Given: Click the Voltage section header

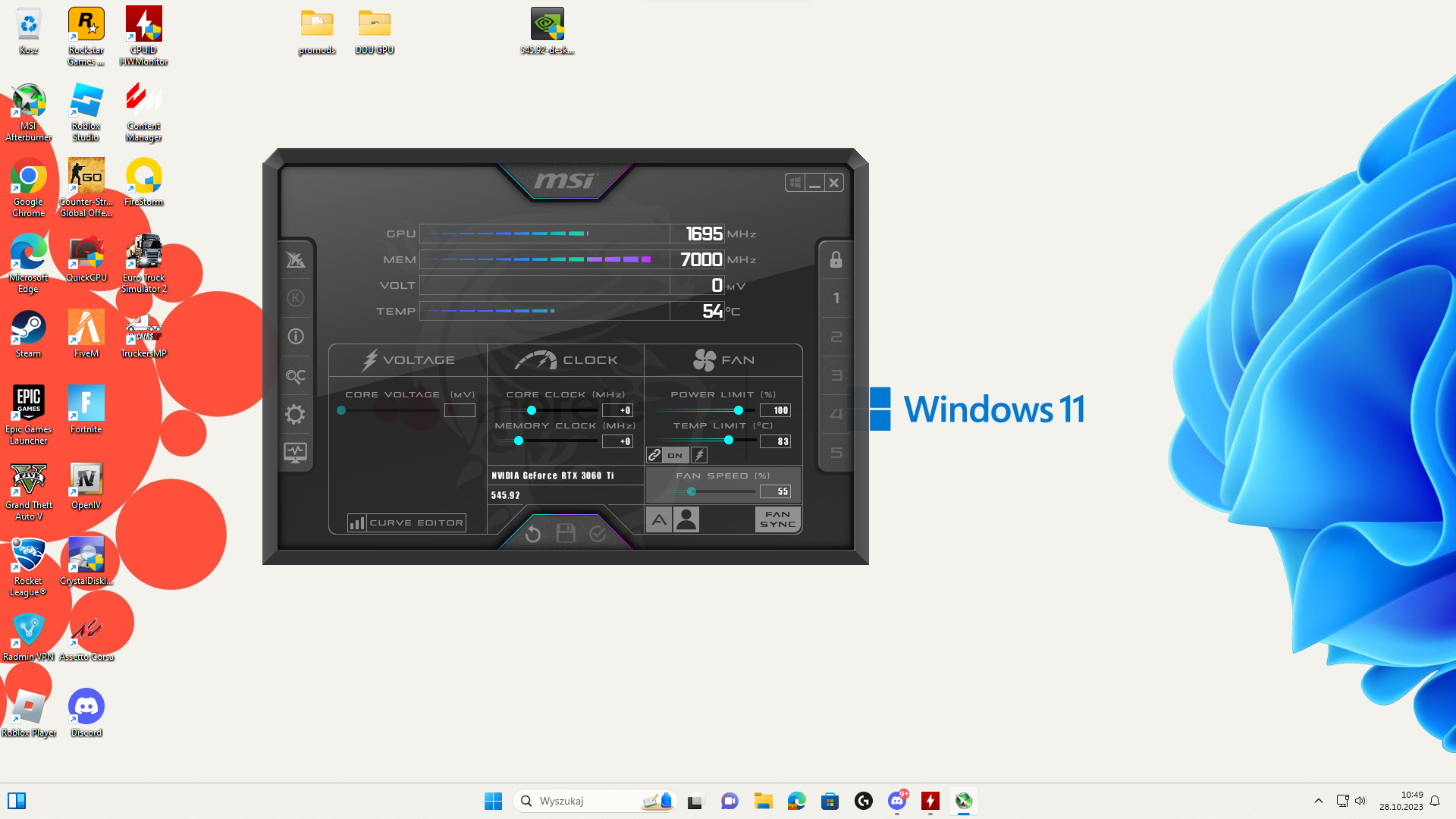Looking at the screenshot, I should (408, 360).
